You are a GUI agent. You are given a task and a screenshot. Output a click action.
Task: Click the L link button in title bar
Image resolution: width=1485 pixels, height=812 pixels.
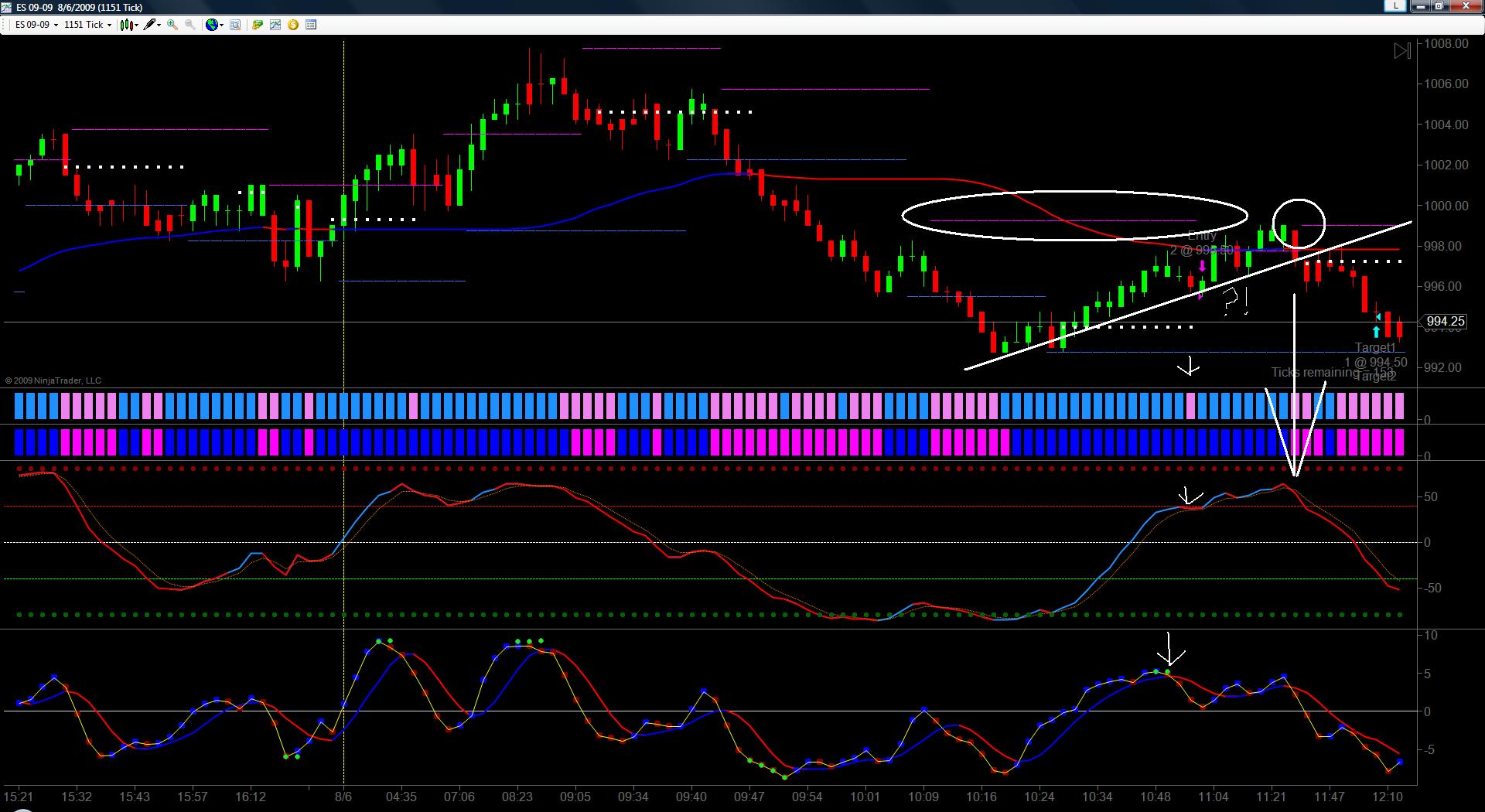point(1396,5)
